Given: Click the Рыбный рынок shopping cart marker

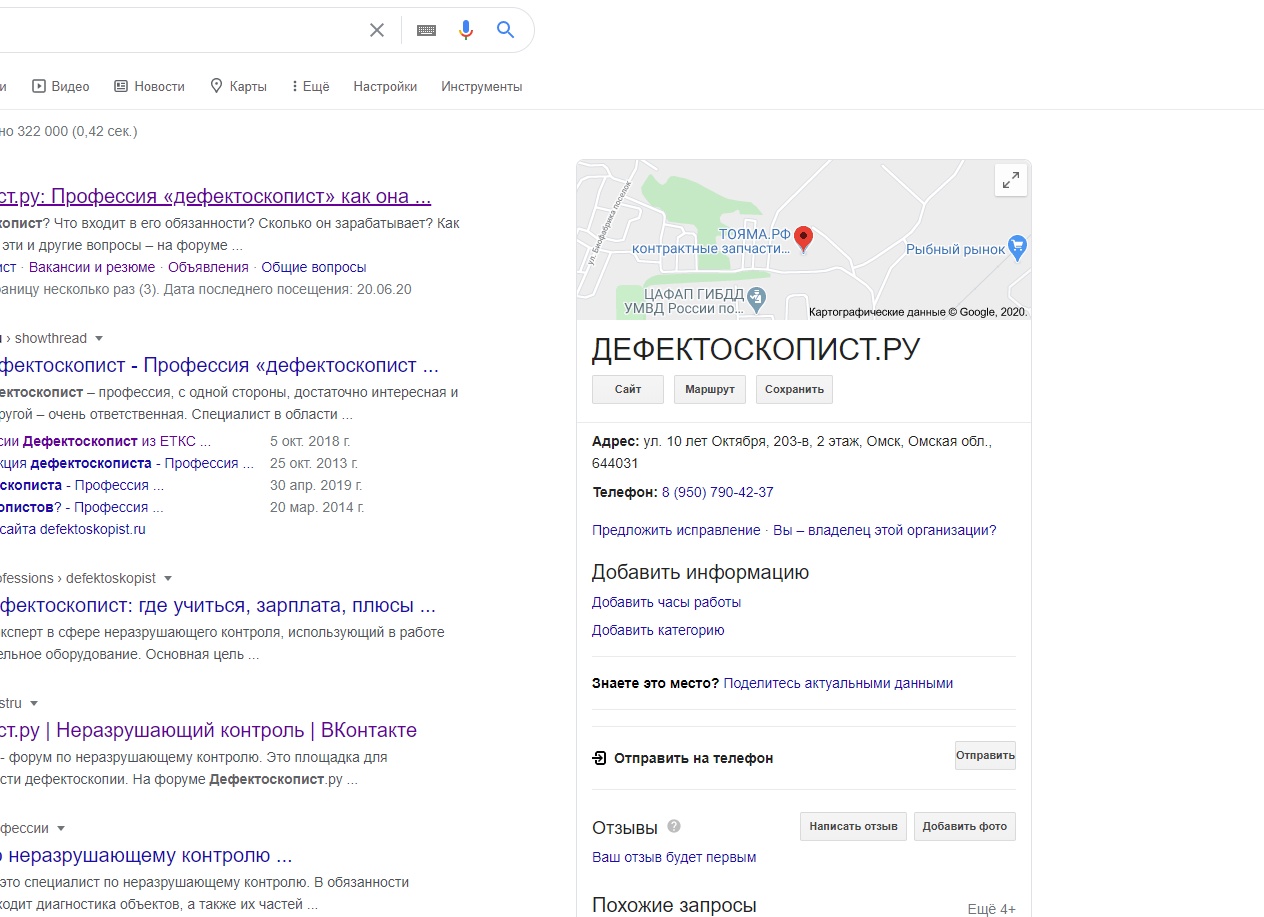Looking at the screenshot, I should 1018,247.
